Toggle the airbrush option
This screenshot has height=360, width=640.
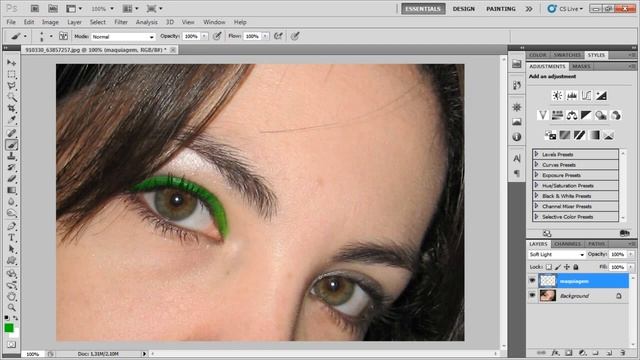pyautogui.click(x=278, y=36)
